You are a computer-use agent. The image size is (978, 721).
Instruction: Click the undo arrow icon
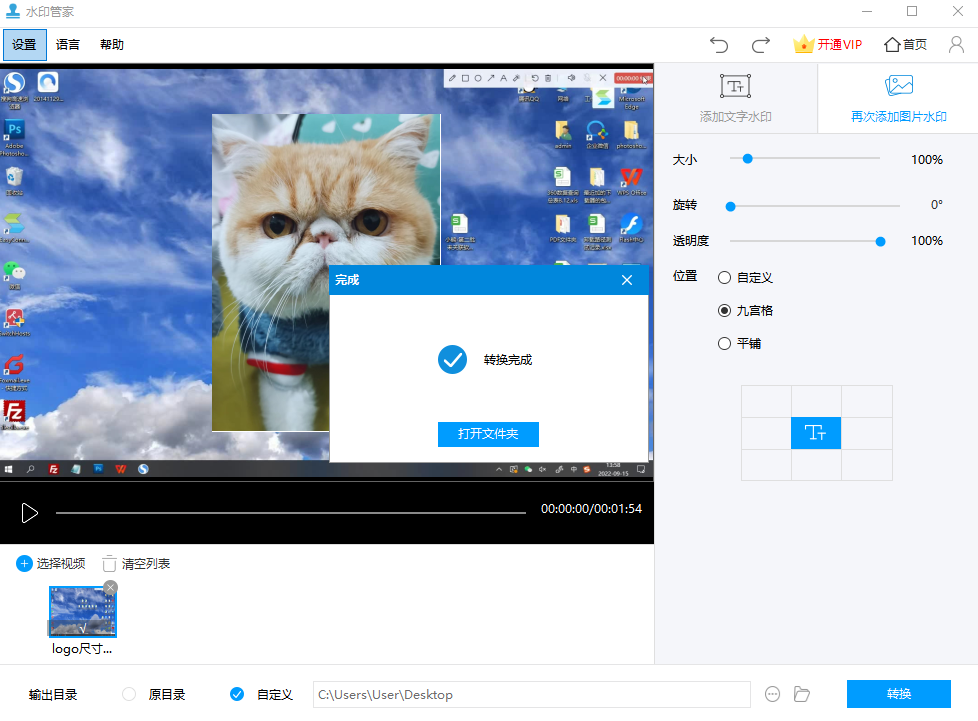719,44
